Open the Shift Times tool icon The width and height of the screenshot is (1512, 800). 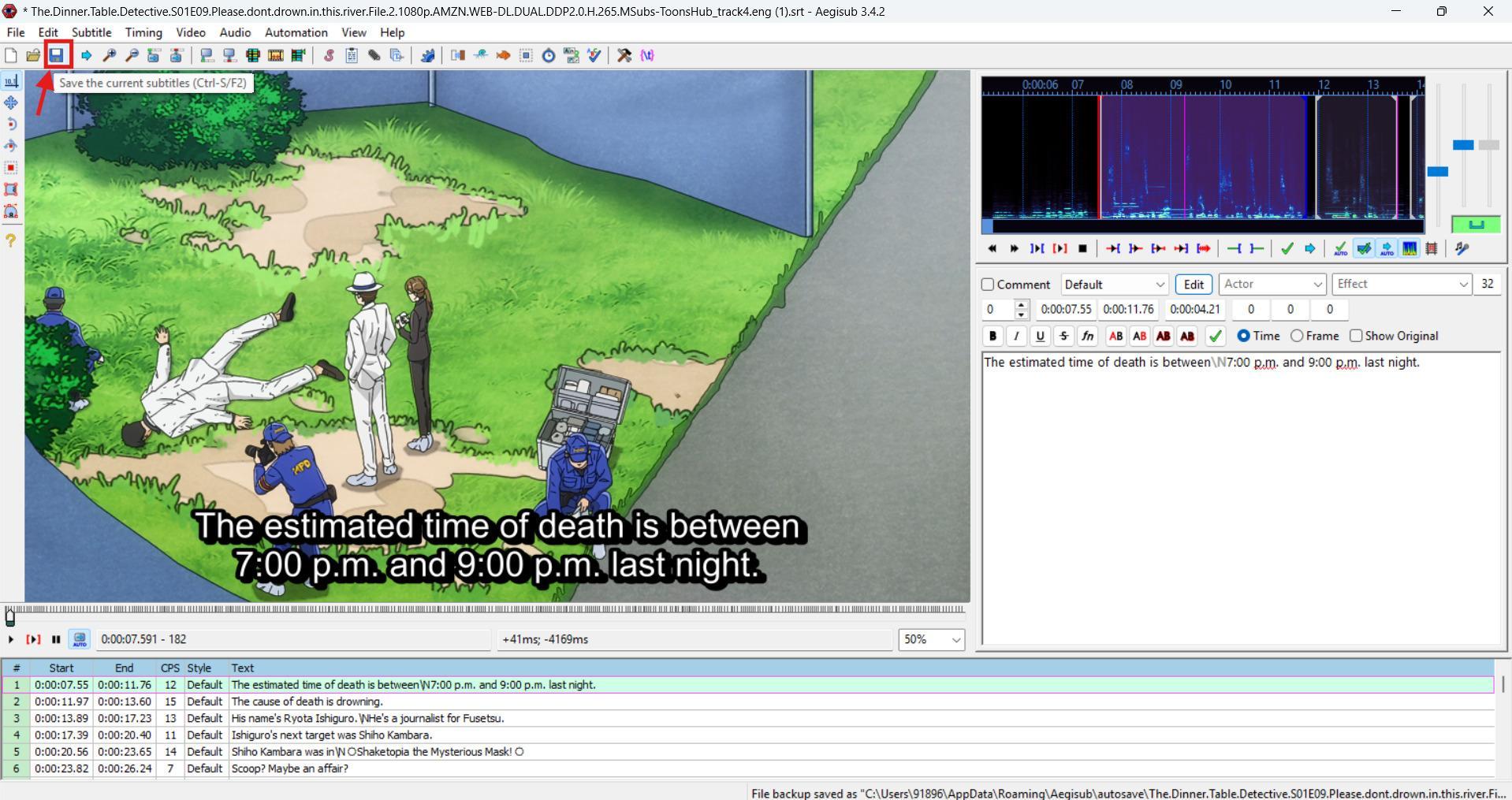tap(458, 55)
